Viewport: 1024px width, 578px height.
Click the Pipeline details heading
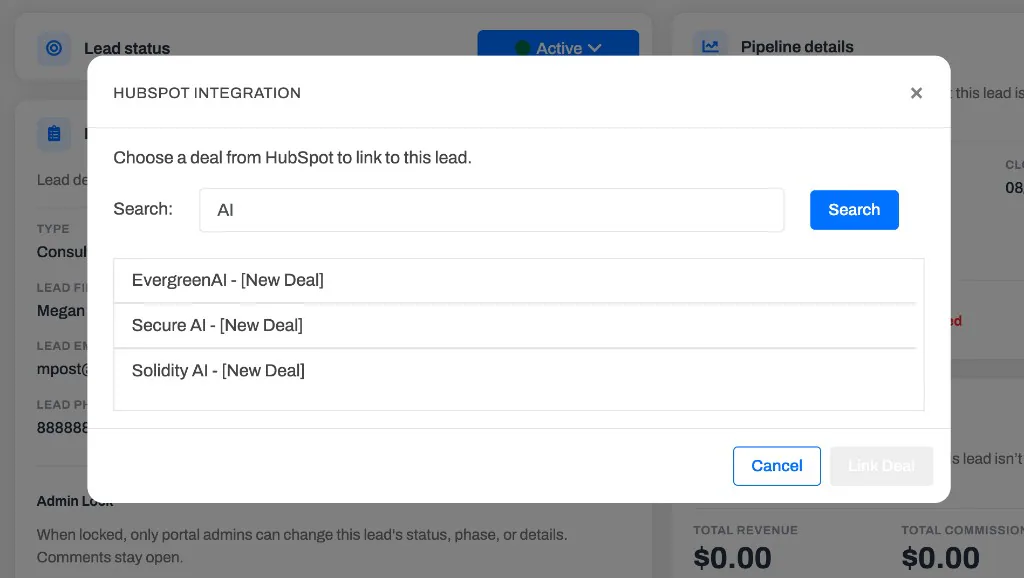pos(797,47)
